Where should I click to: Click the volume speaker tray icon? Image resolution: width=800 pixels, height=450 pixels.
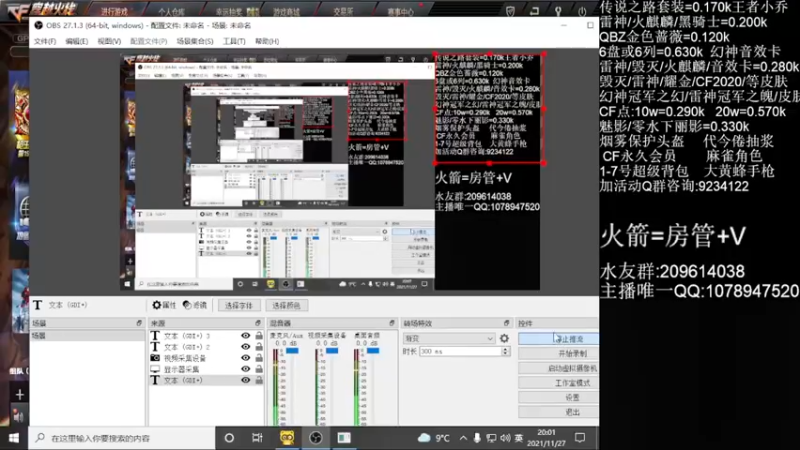click(x=505, y=438)
